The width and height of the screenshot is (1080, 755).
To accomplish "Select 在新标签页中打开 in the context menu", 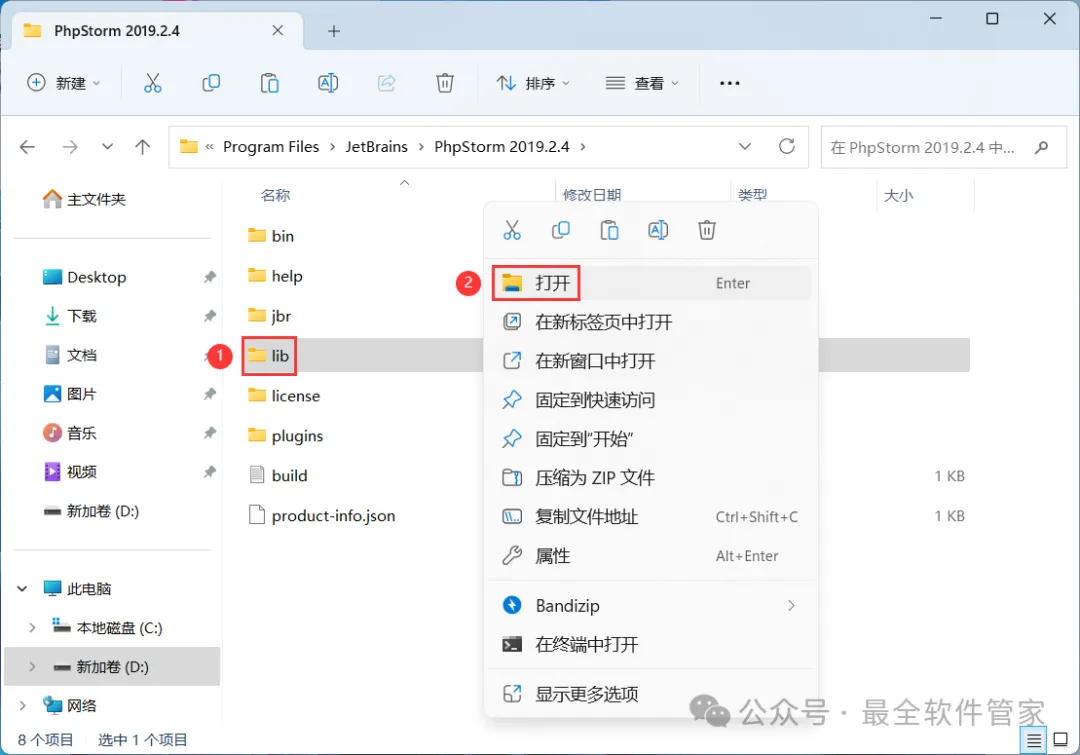I will (x=650, y=322).
